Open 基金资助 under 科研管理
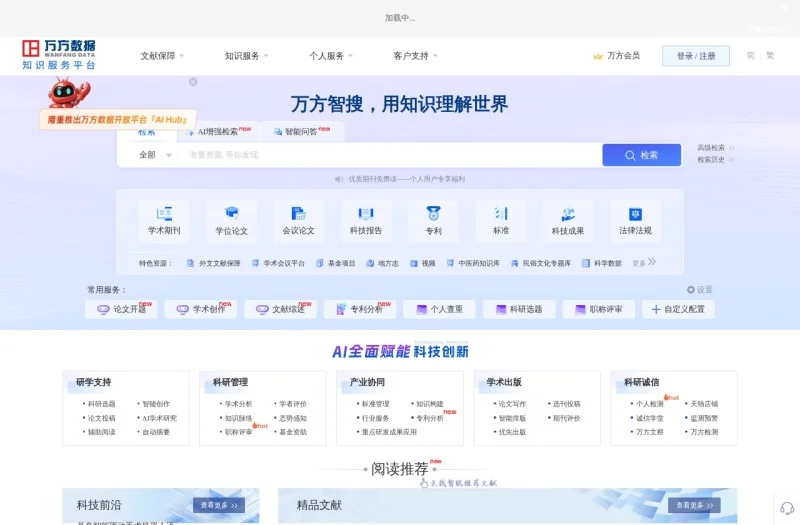Screen dimensions: 800x525 tap(293, 432)
